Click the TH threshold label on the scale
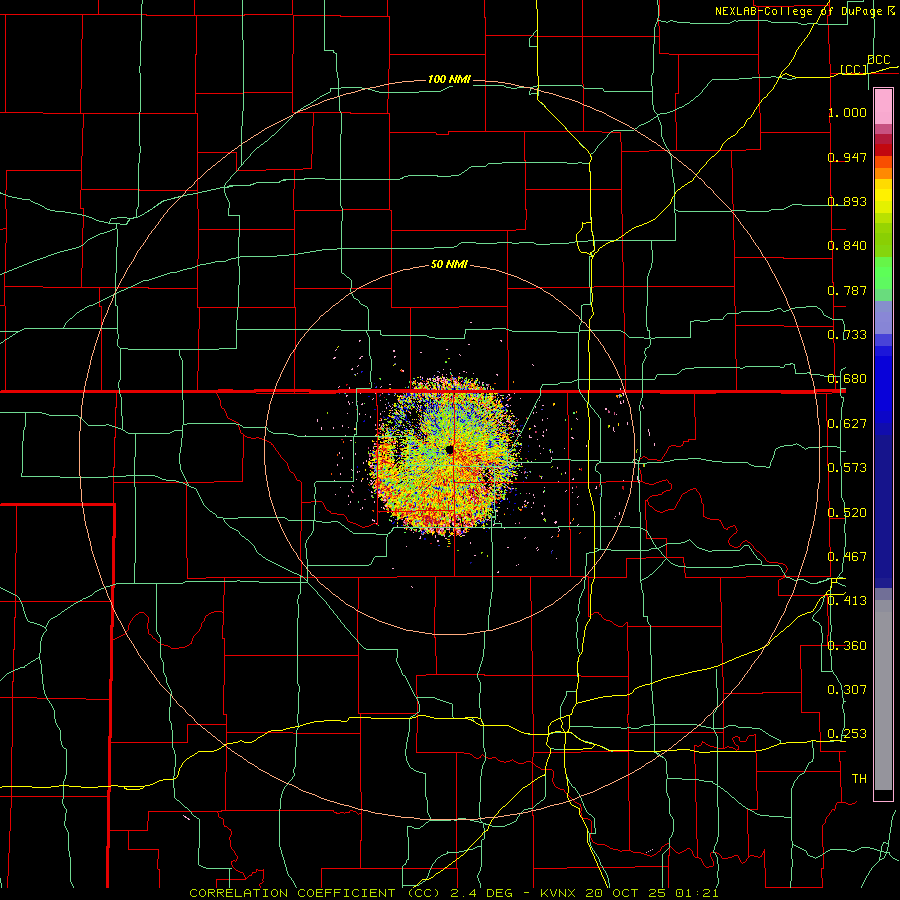900x900 pixels. coord(859,779)
